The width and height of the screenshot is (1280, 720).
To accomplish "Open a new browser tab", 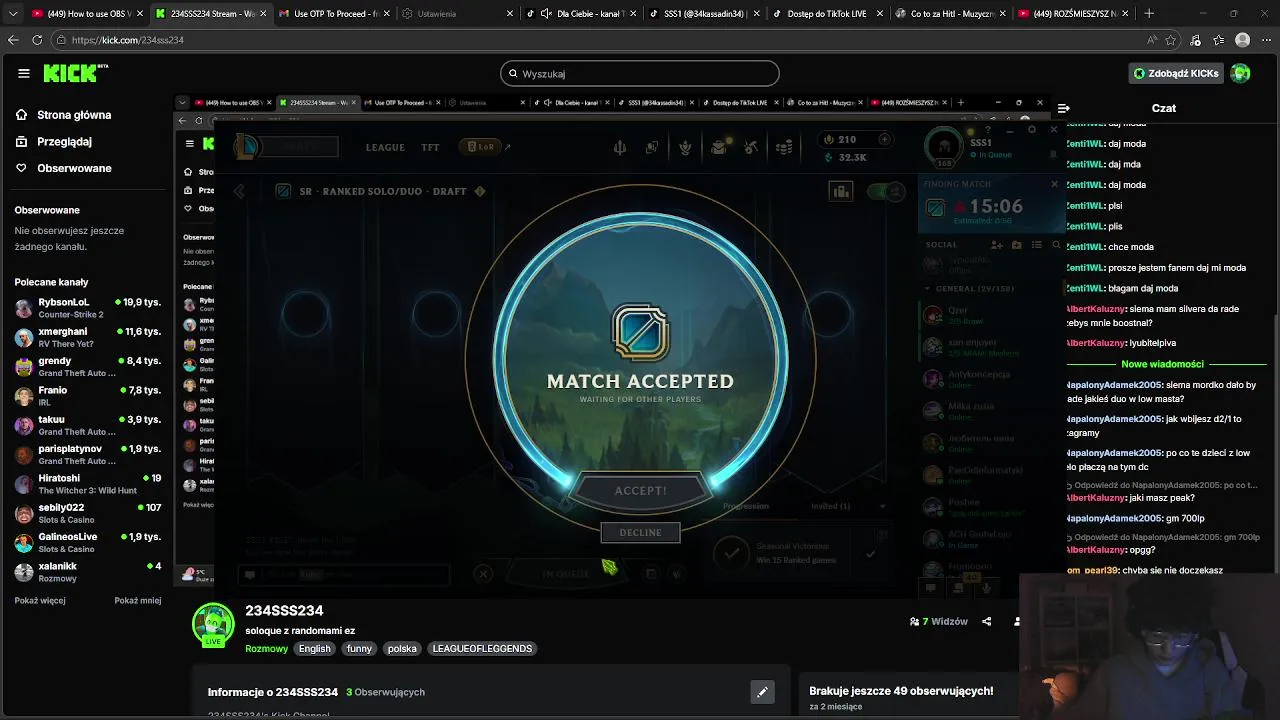I will 1149,14.
